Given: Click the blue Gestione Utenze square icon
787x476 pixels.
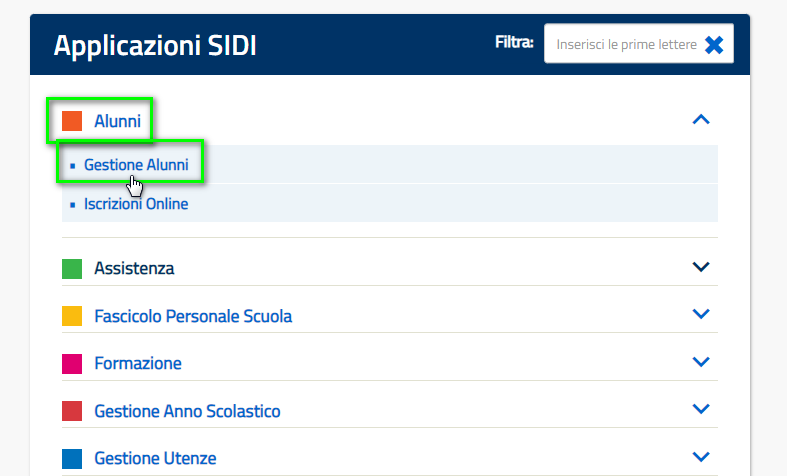Looking at the screenshot, I should pyautogui.click(x=72, y=458).
